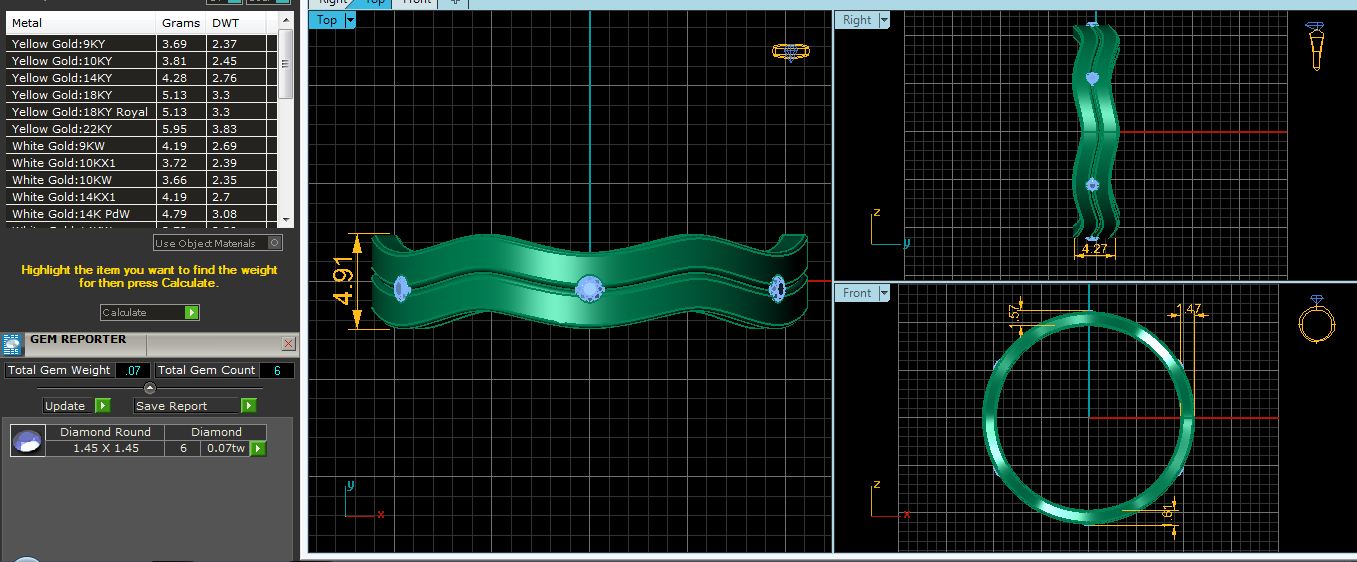Open the Front viewport dropdown arrow

pos(884,293)
